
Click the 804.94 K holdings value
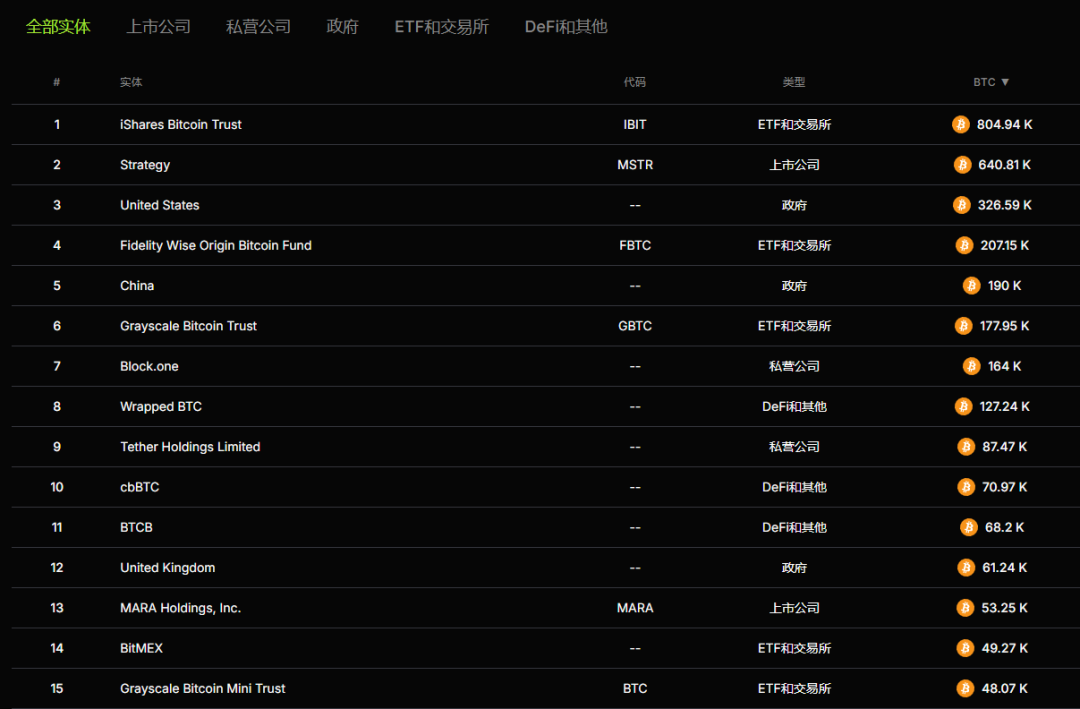(x=1004, y=125)
